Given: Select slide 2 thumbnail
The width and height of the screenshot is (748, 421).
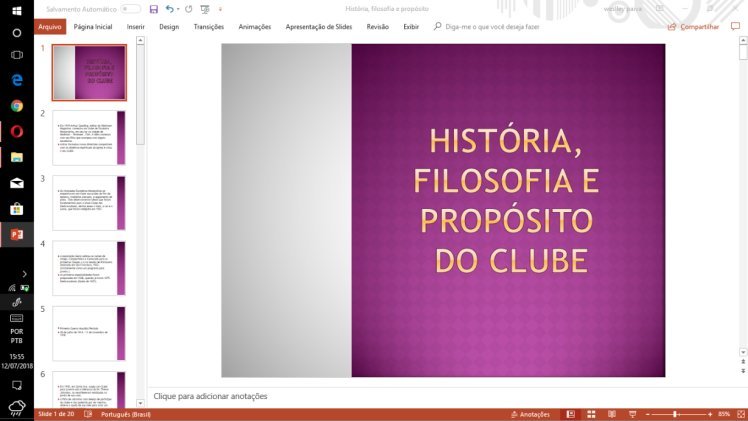Looking at the screenshot, I should click(89, 138).
